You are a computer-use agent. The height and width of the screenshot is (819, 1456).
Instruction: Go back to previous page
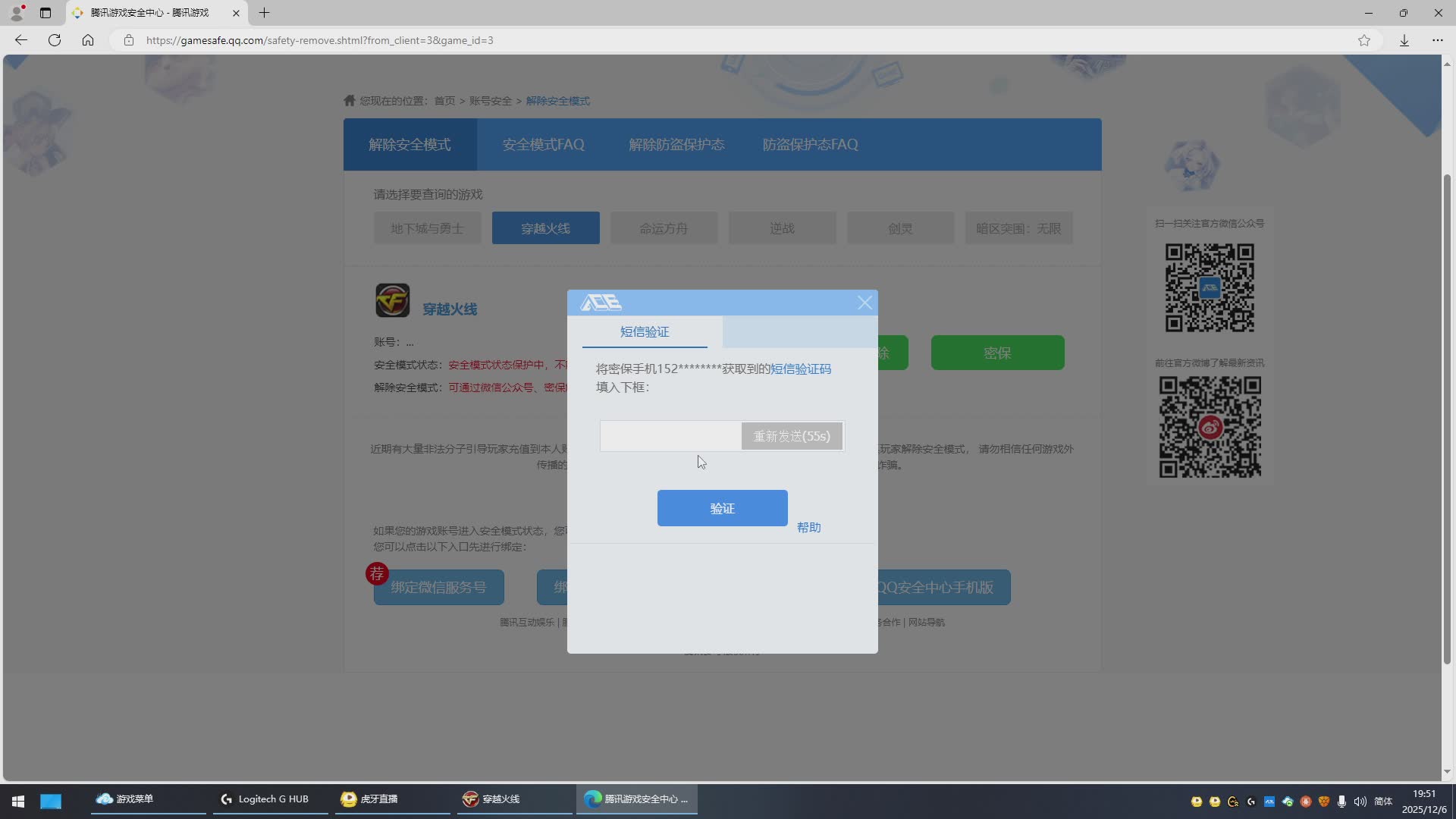point(21,40)
